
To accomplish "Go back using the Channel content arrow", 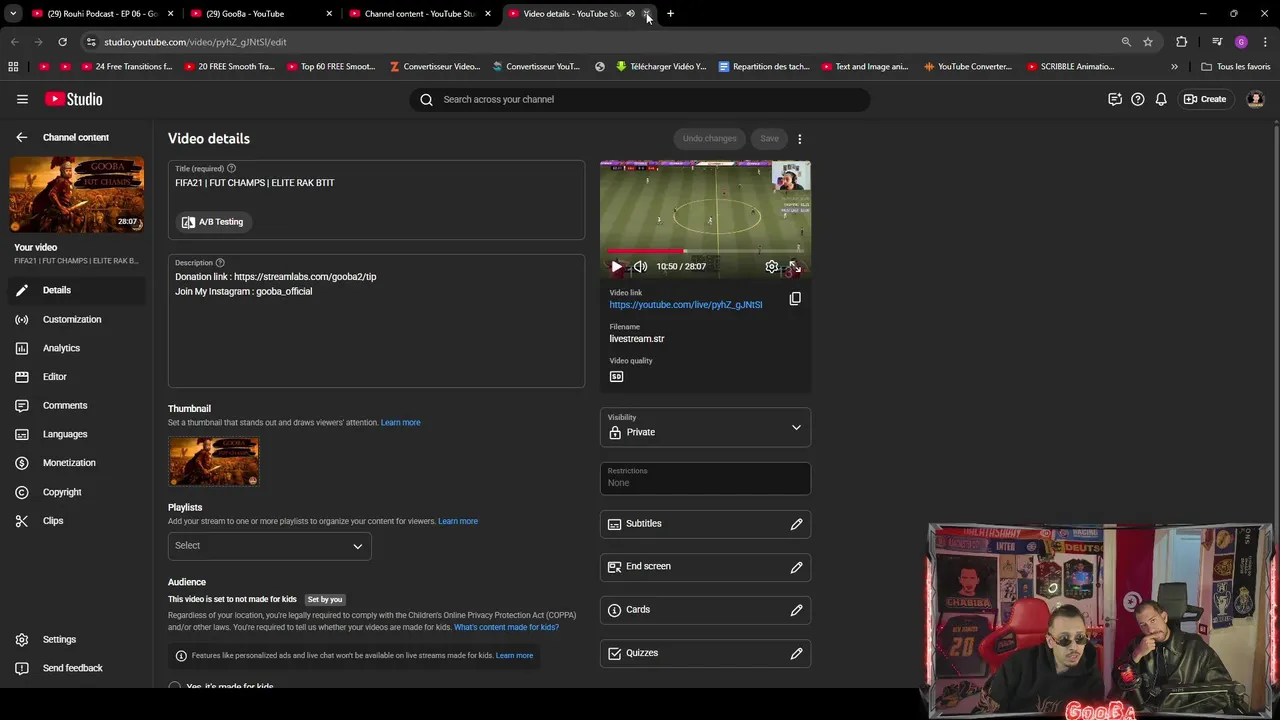I will pos(21,137).
